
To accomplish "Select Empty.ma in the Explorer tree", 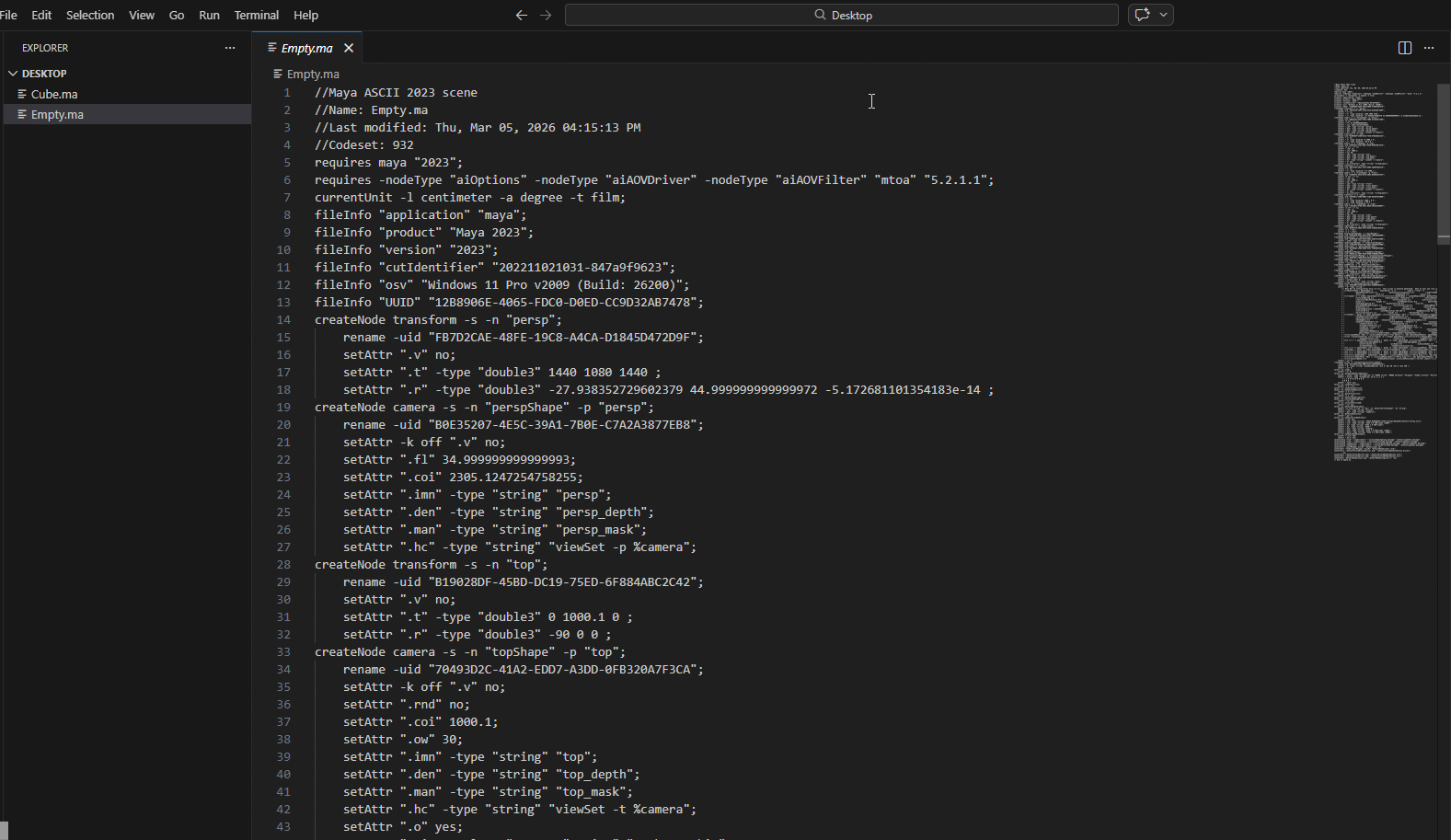I will pyautogui.click(x=57, y=115).
